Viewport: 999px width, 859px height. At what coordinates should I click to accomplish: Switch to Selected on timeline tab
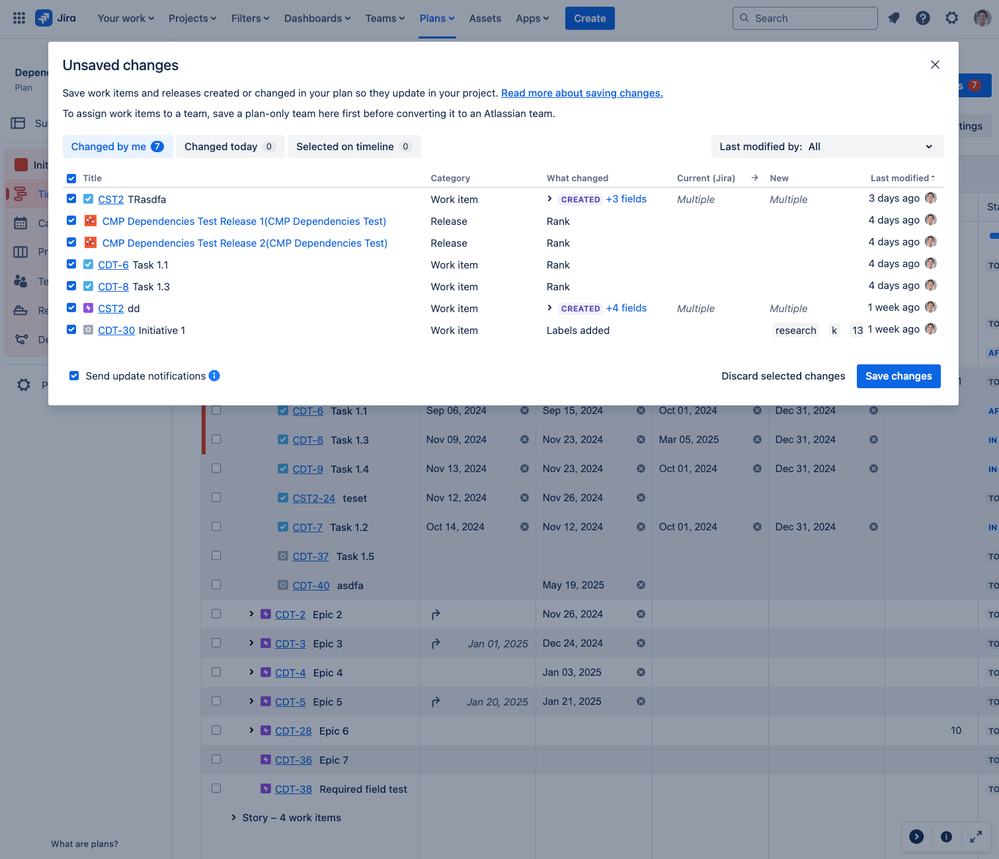click(x=354, y=147)
